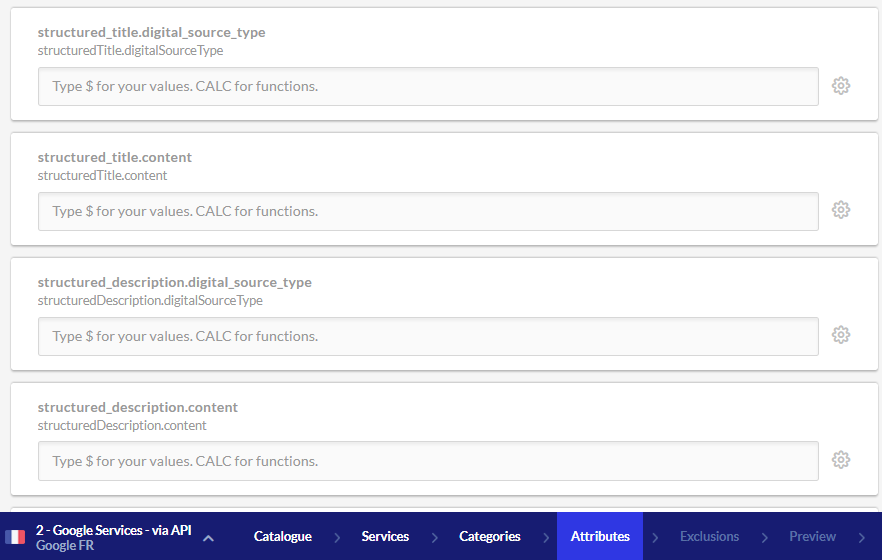Open the Preview step
The width and height of the screenshot is (882, 560).
[812, 537]
